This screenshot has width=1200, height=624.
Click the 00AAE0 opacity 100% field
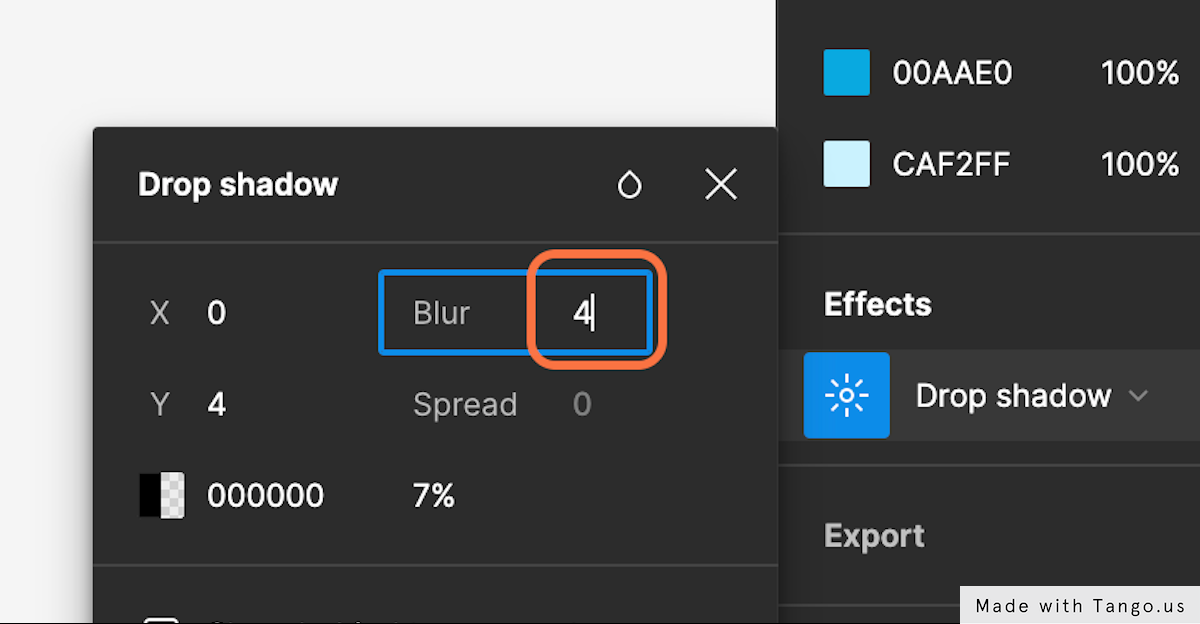(1140, 73)
